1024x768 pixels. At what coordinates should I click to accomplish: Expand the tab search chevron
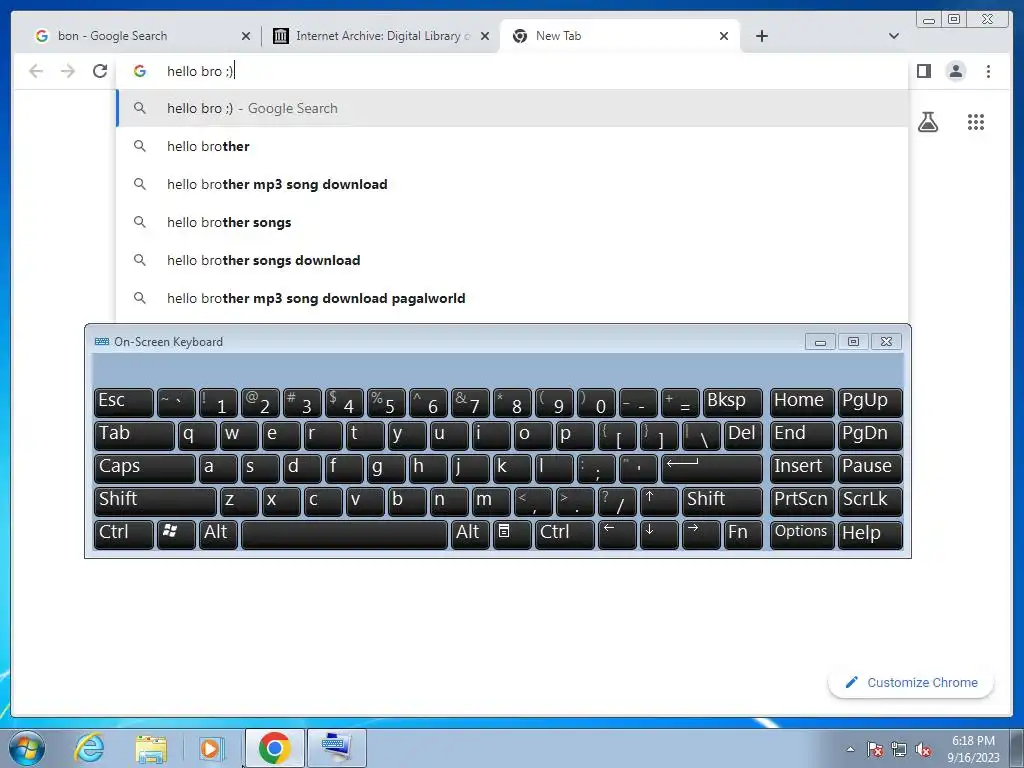pos(893,36)
